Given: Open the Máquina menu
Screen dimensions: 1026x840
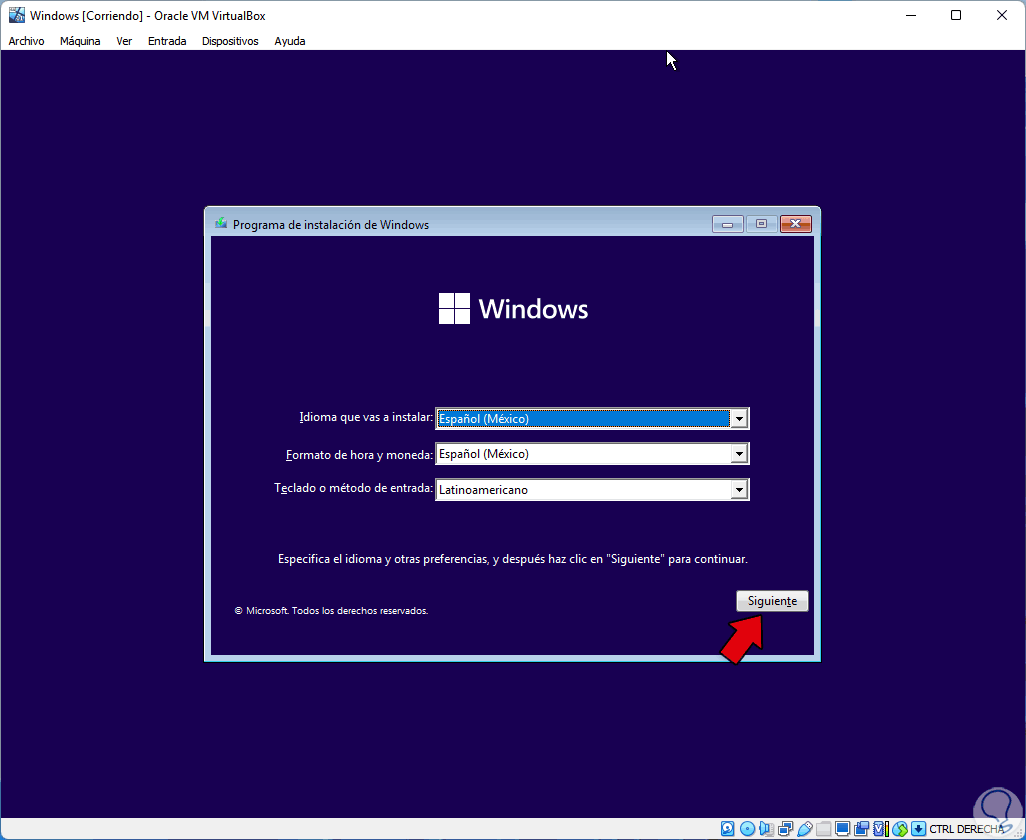Looking at the screenshot, I should pos(80,41).
